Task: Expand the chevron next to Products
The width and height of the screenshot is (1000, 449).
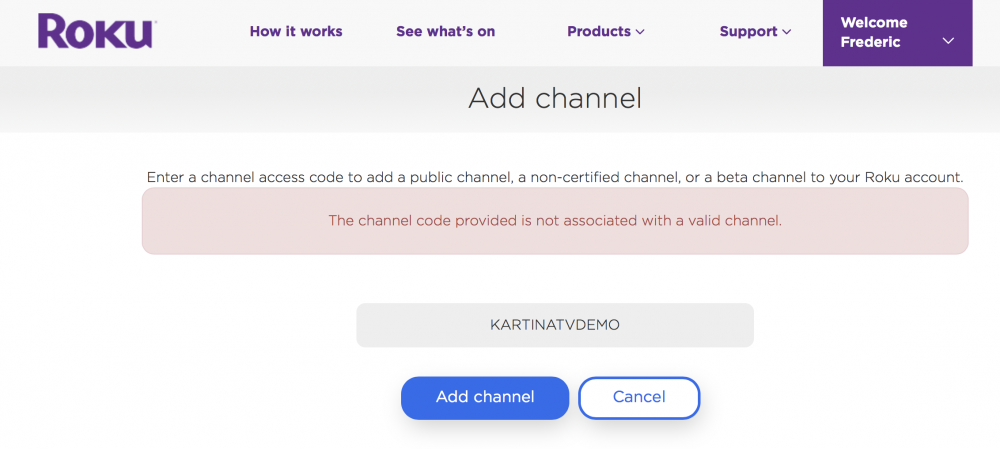Action: click(640, 32)
